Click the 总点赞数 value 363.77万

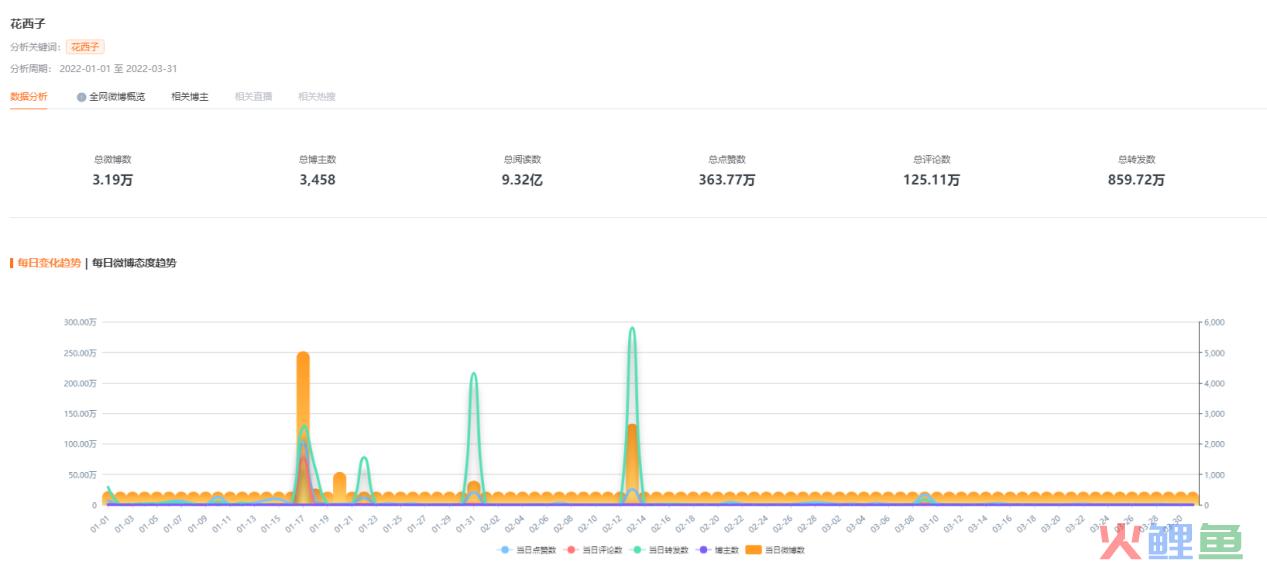coord(727,180)
